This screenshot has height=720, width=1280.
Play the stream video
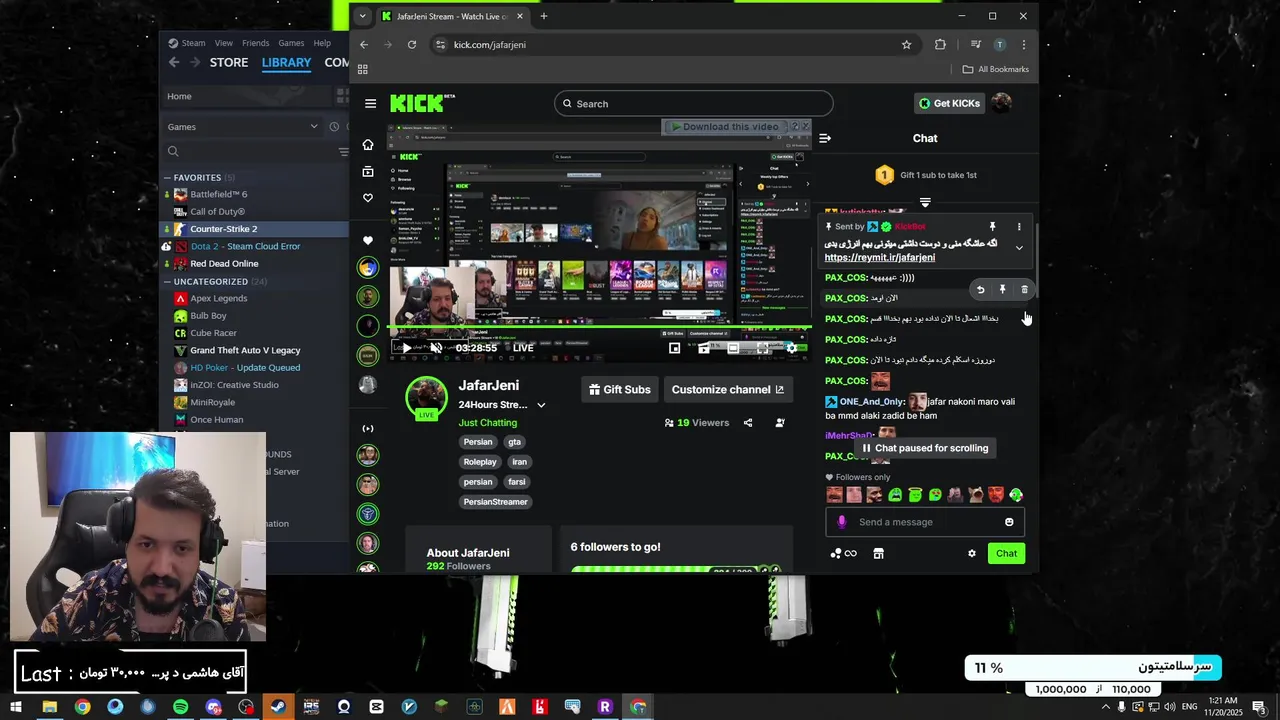click(406, 348)
